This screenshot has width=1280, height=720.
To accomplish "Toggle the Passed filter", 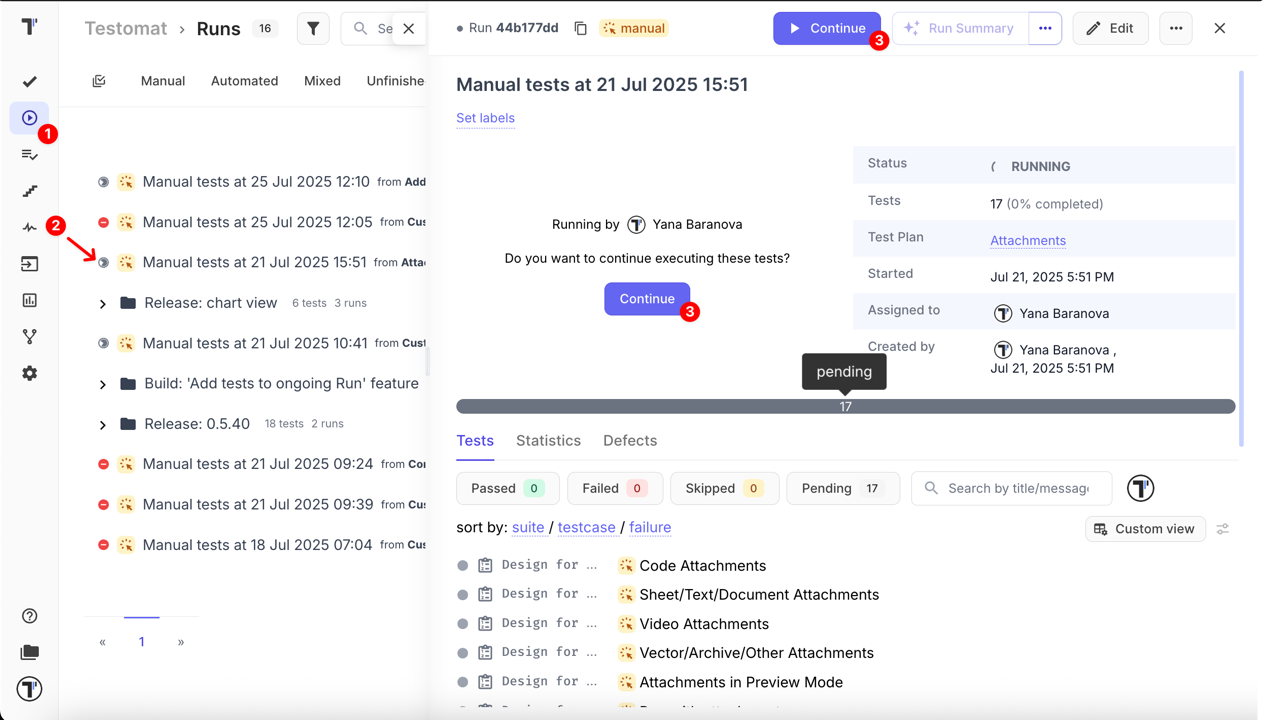I will coord(507,488).
